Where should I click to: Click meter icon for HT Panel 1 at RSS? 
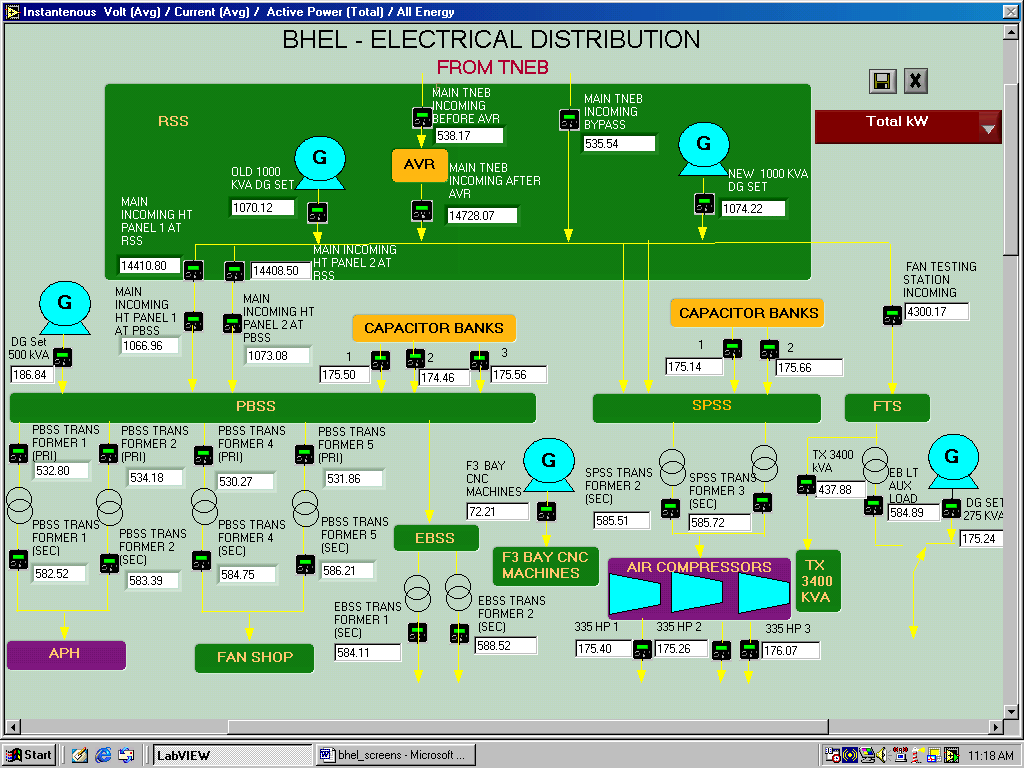(193, 270)
